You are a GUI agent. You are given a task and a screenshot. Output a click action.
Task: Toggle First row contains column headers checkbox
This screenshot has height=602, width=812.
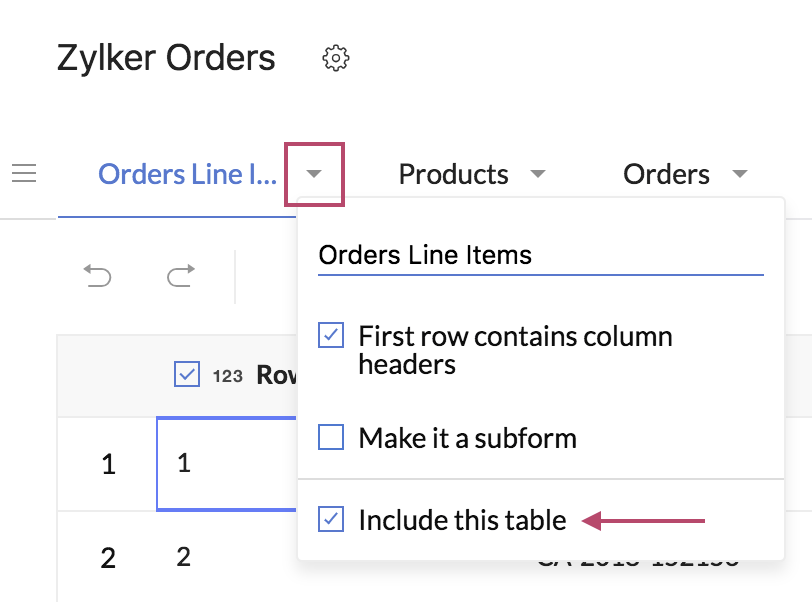coord(331,336)
